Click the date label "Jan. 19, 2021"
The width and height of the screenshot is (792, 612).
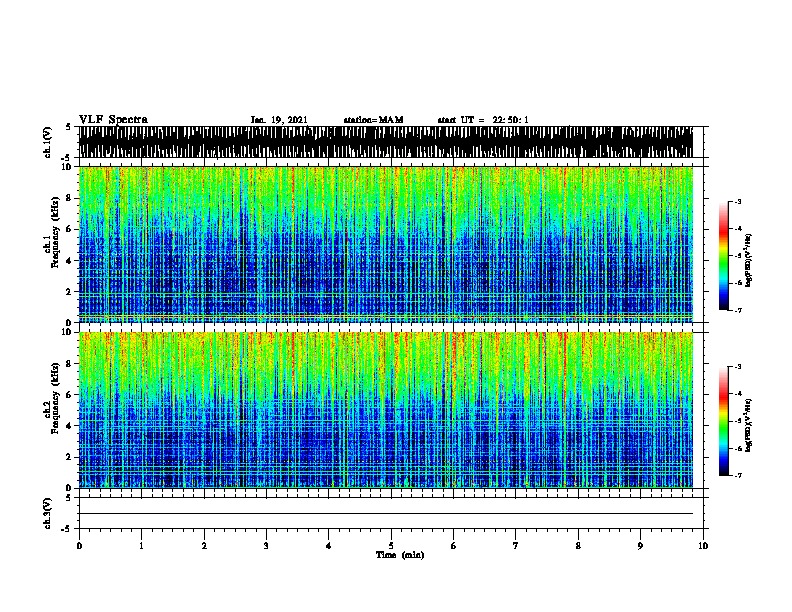tap(279, 120)
